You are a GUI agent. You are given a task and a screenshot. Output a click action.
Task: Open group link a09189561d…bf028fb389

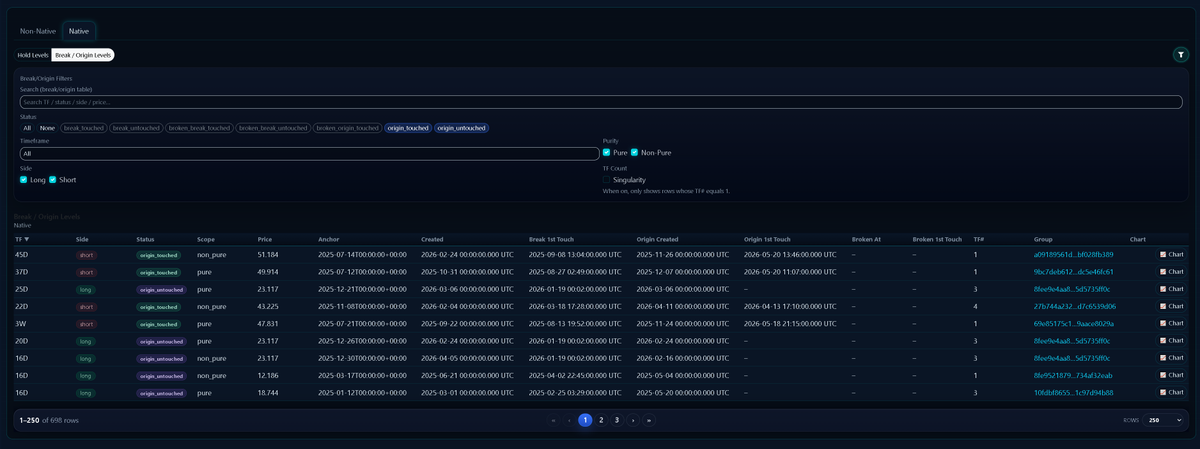point(1074,255)
